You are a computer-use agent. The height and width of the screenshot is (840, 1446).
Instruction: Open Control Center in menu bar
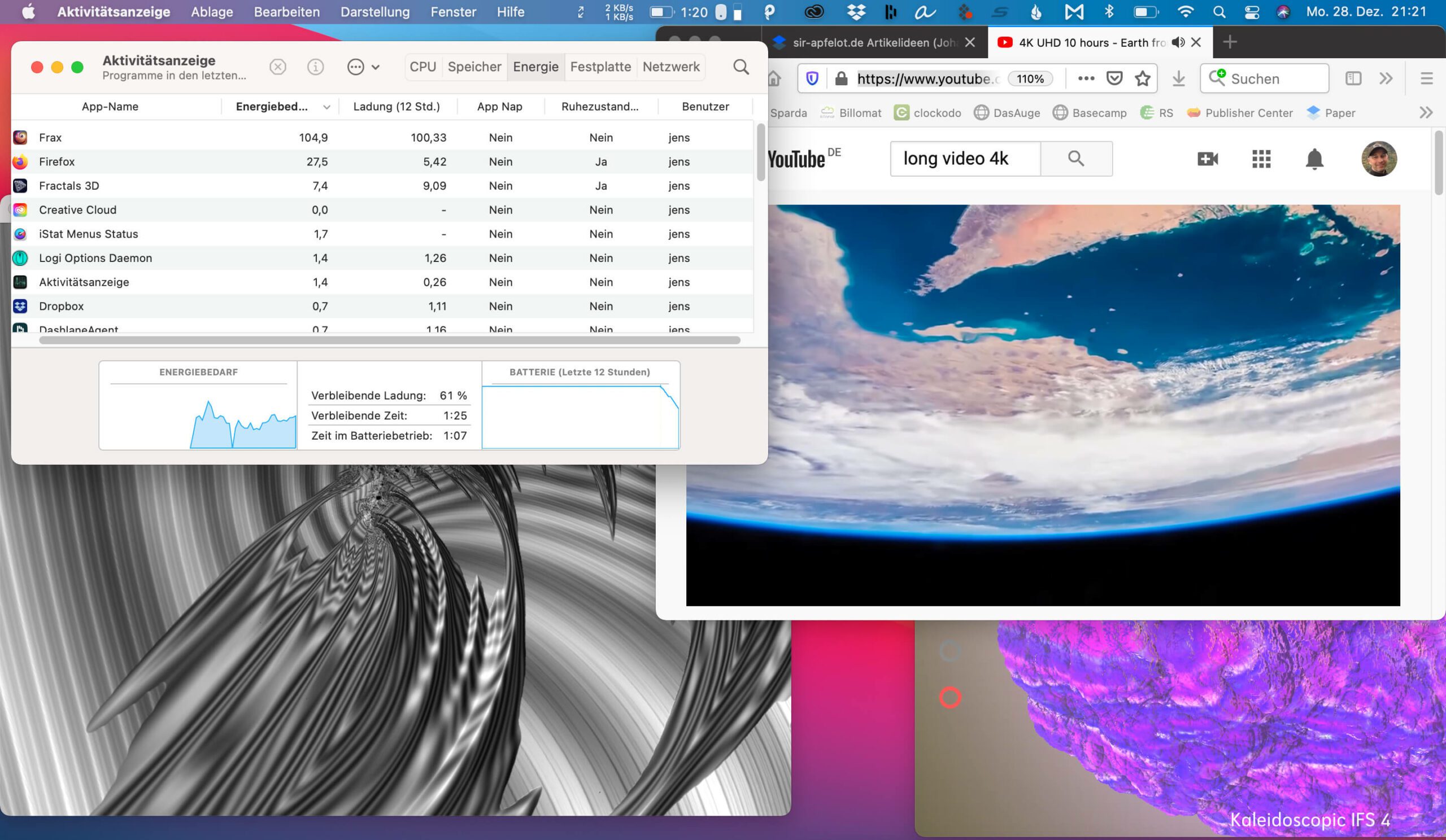(1252, 11)
